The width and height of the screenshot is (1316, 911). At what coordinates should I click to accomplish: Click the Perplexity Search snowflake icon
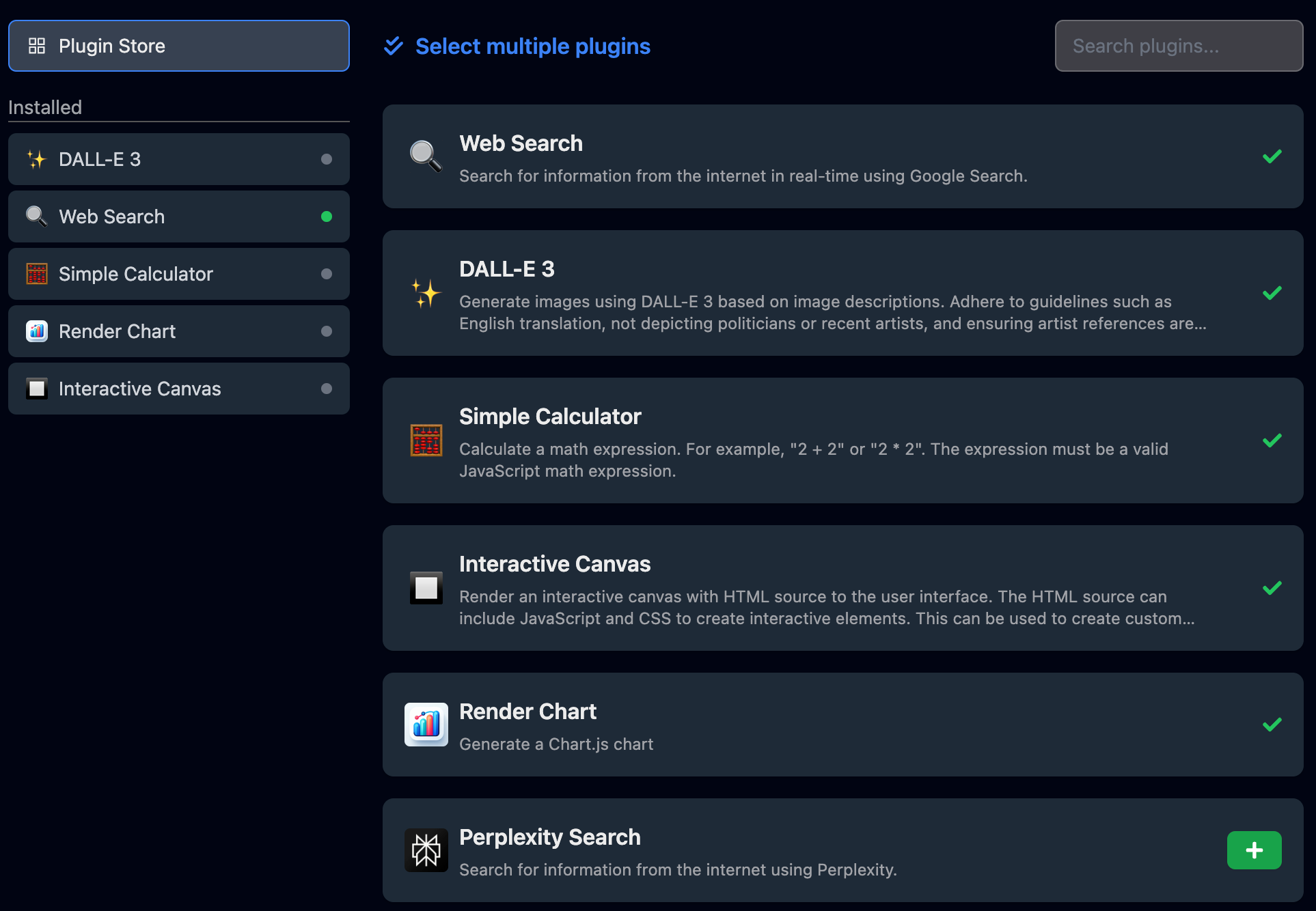pos(426,850)
